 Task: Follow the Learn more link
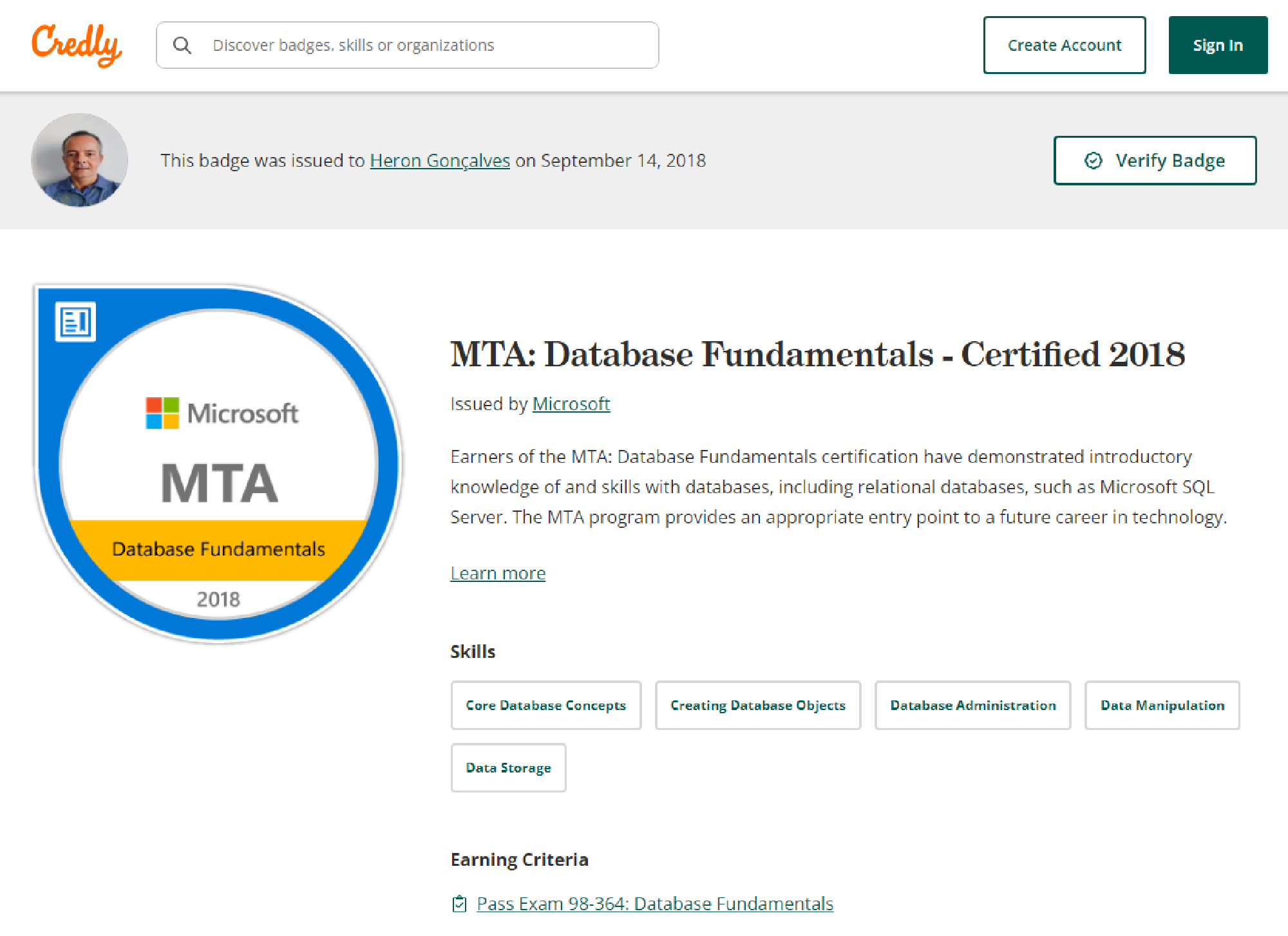[x=498, y=573]
